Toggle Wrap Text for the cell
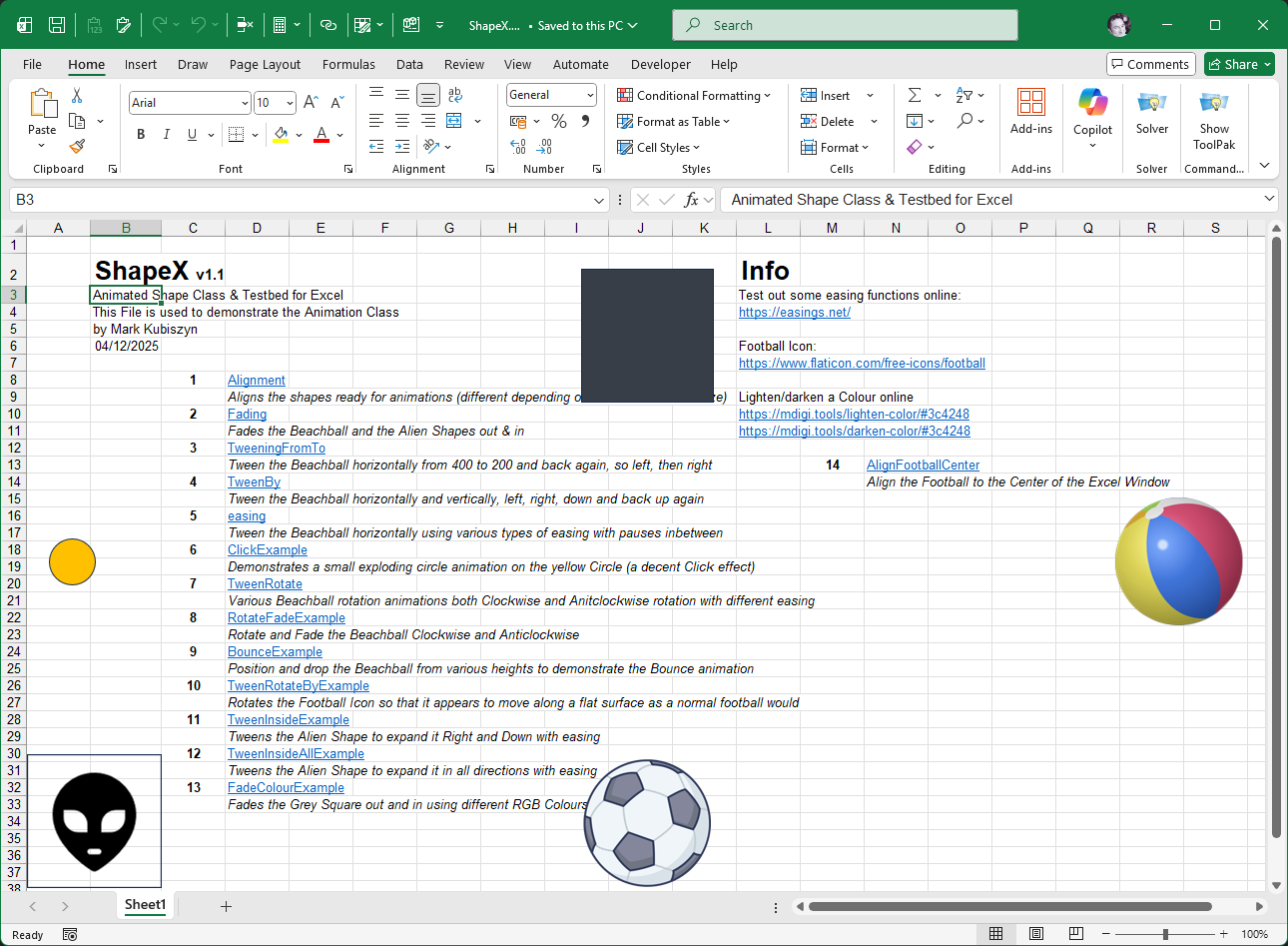This screenshot has height=946, width=1288. point(455,95)
